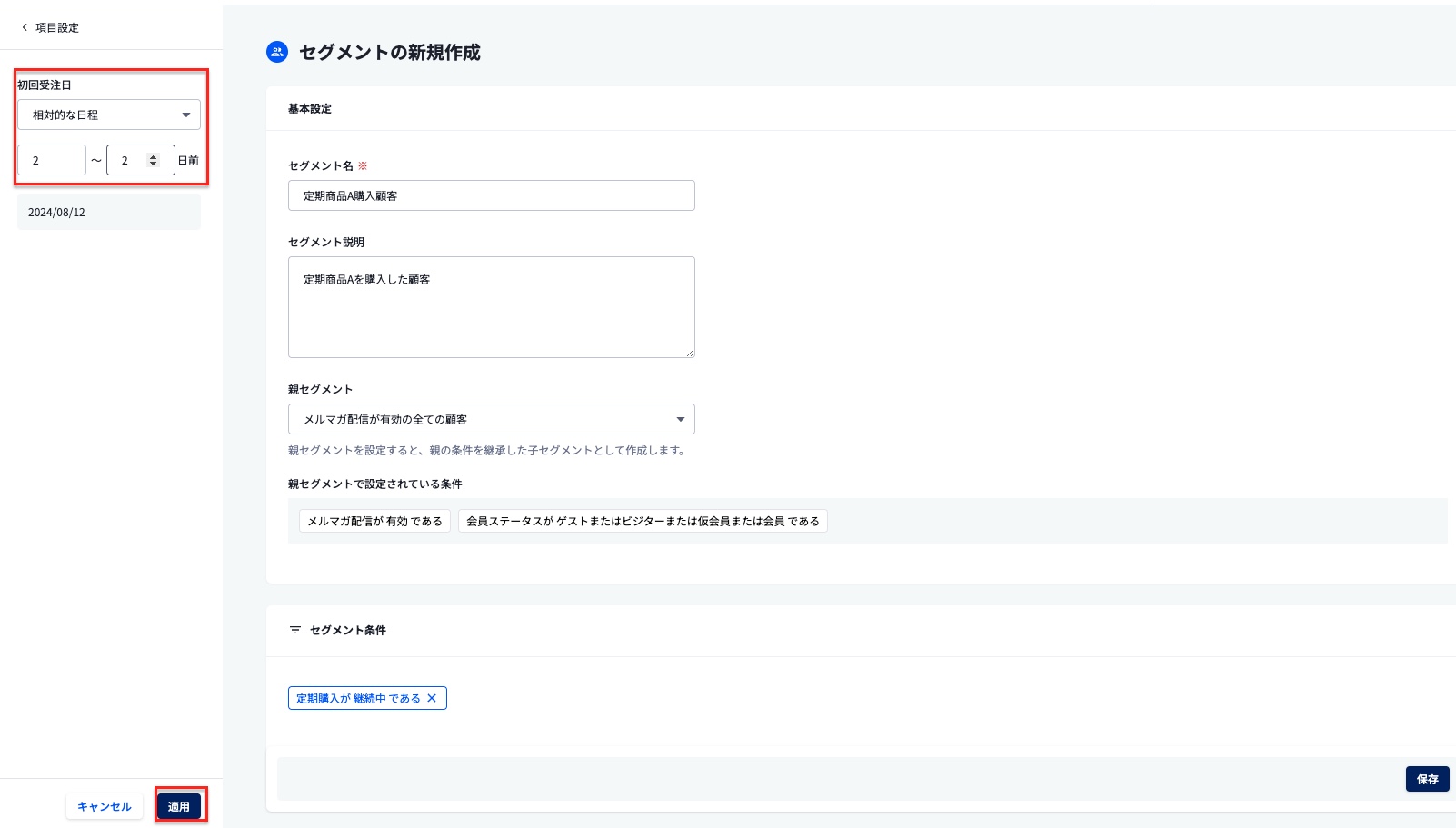
Task: Click the 項目設定 navigation link
Action: click(55, 27)
